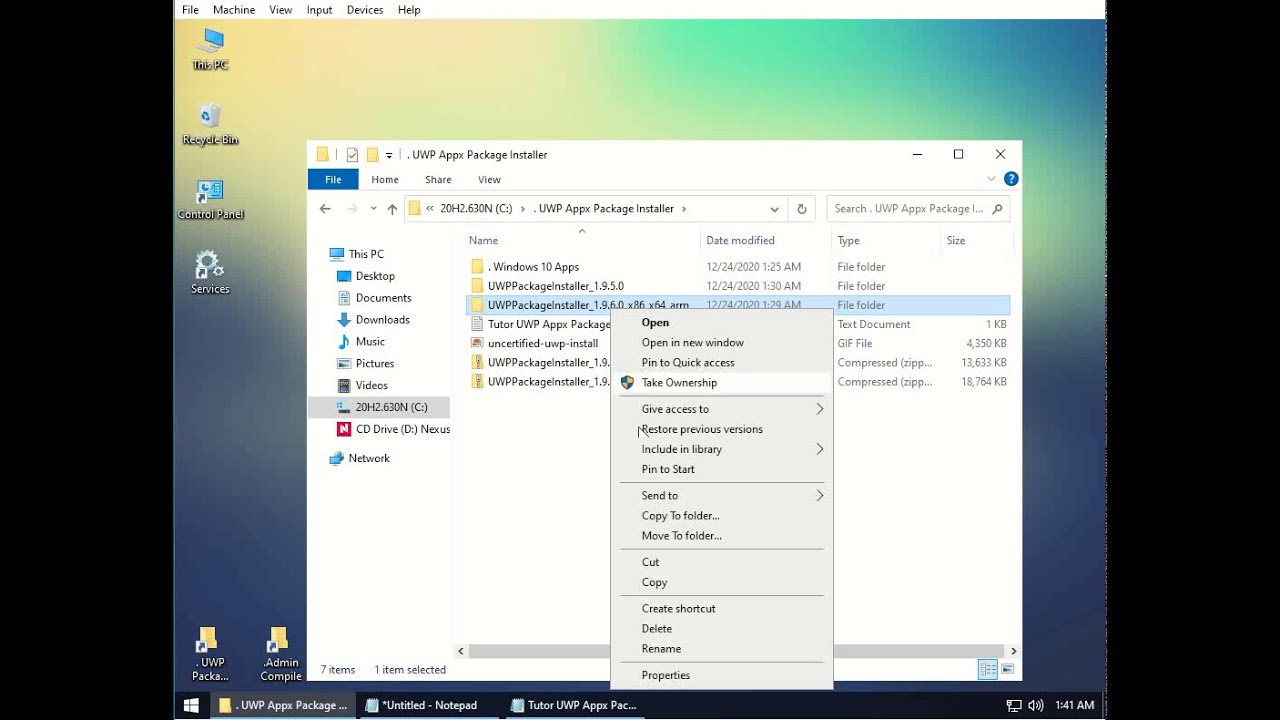Select CD Drive (D:) Nexus in sidebar
1280x720 pixels.
point(393,429)
